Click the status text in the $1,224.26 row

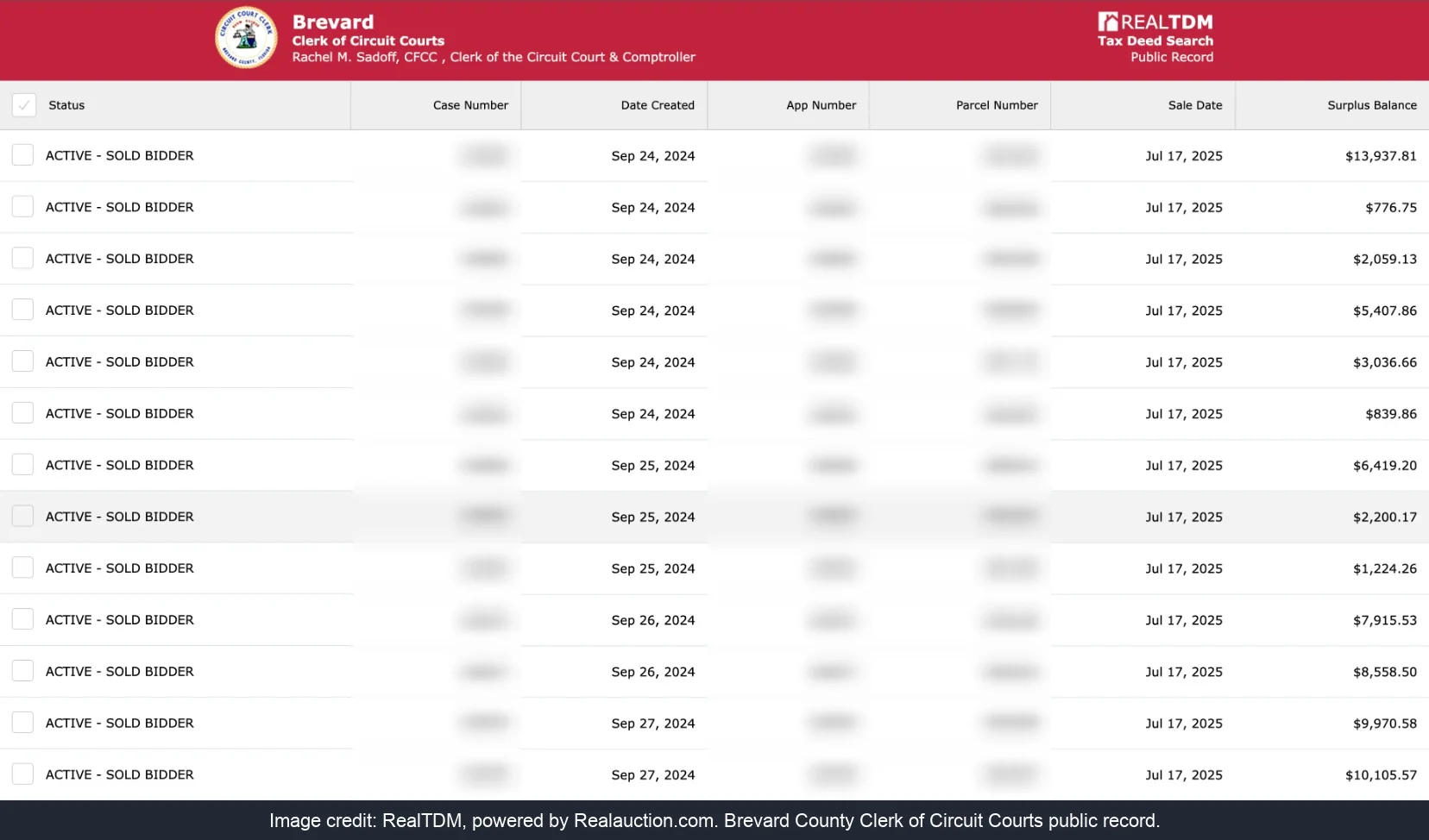120,568
